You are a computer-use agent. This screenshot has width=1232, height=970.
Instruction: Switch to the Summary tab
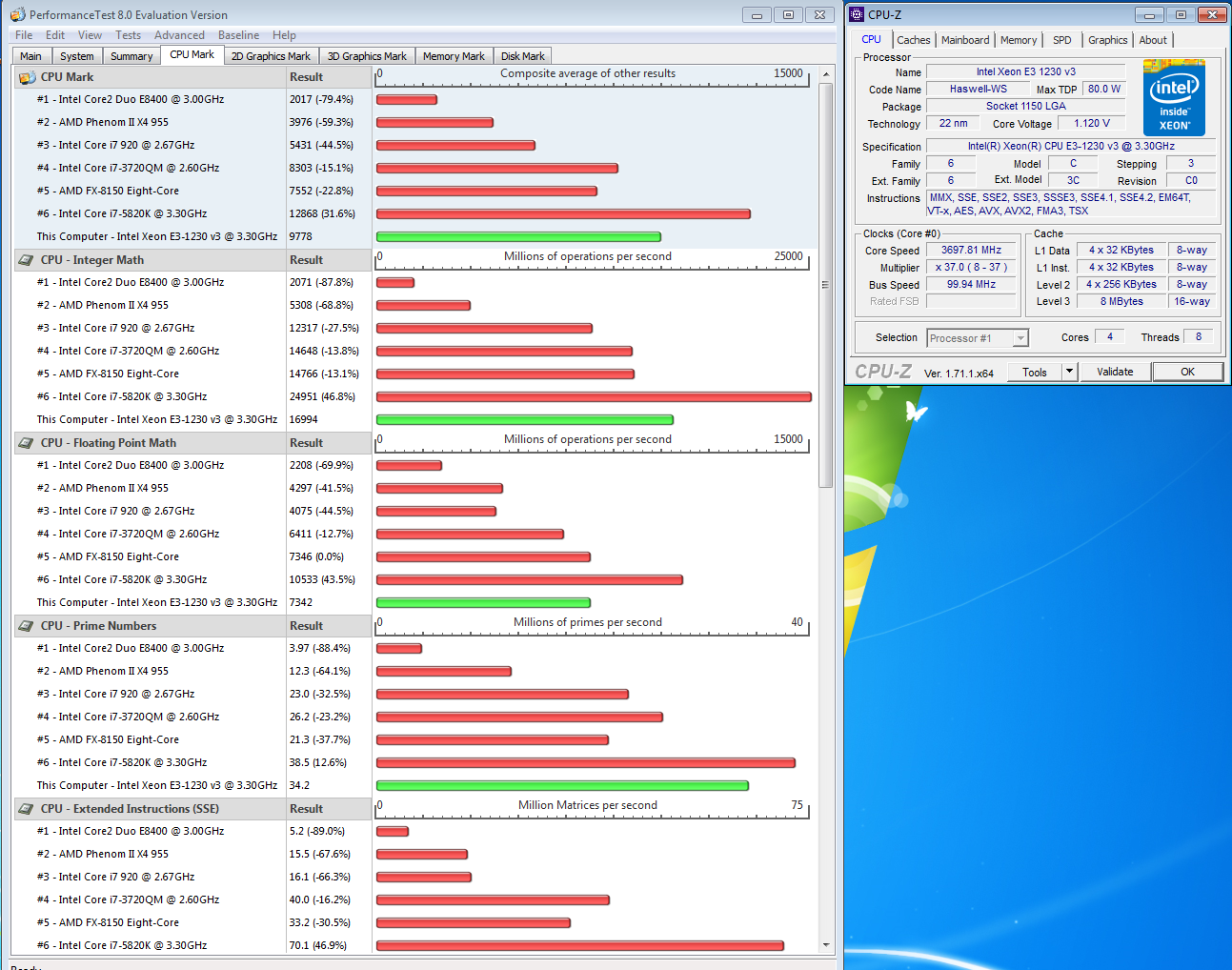click(x=131, y=56)
